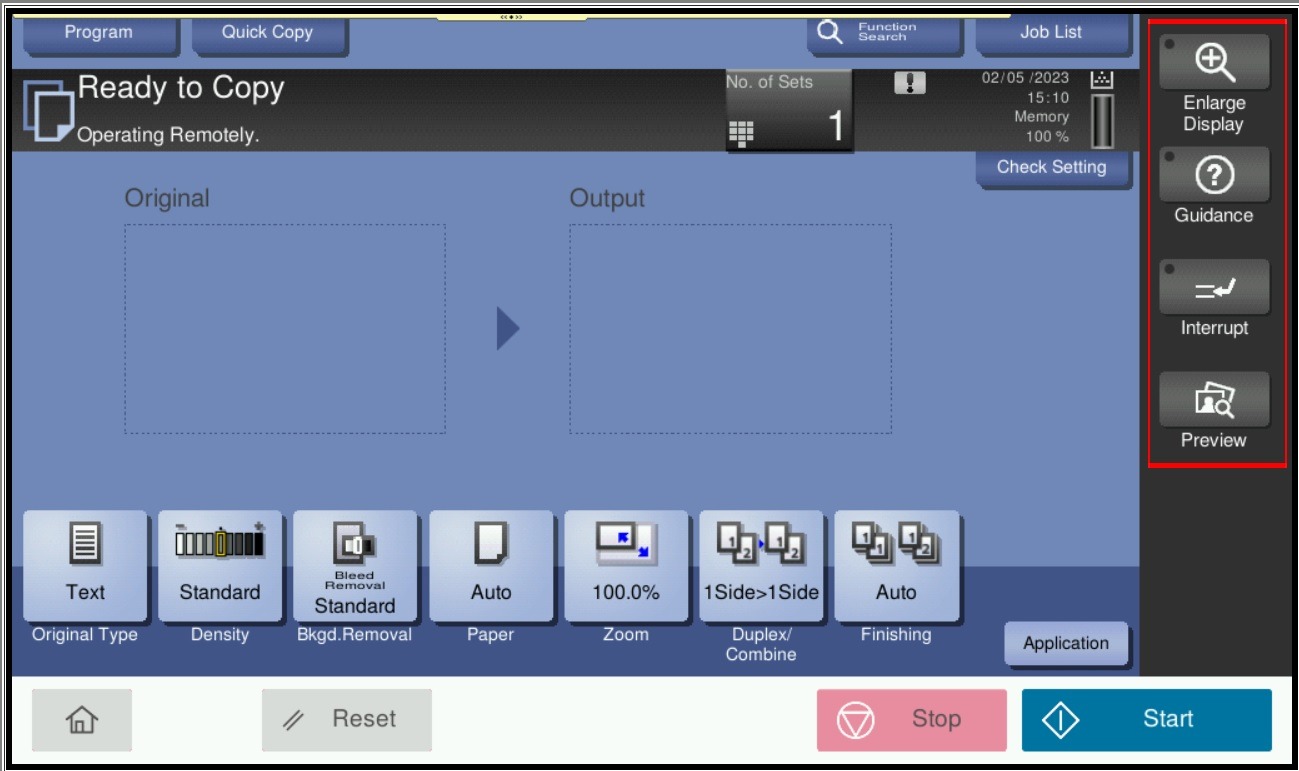Click the Check Setting button

click(x=1051, y=168)
